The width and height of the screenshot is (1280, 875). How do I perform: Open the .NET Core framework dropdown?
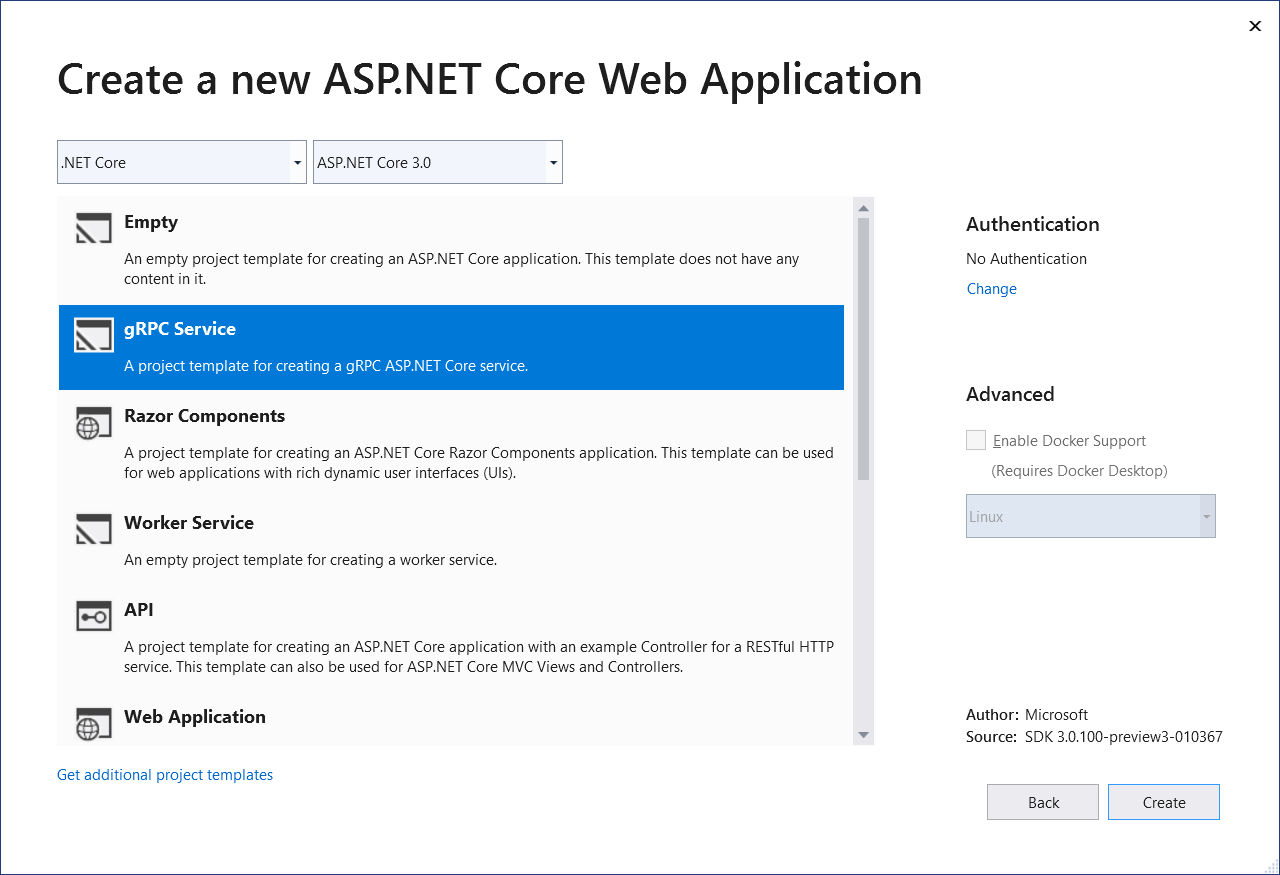tap(182, 162)
